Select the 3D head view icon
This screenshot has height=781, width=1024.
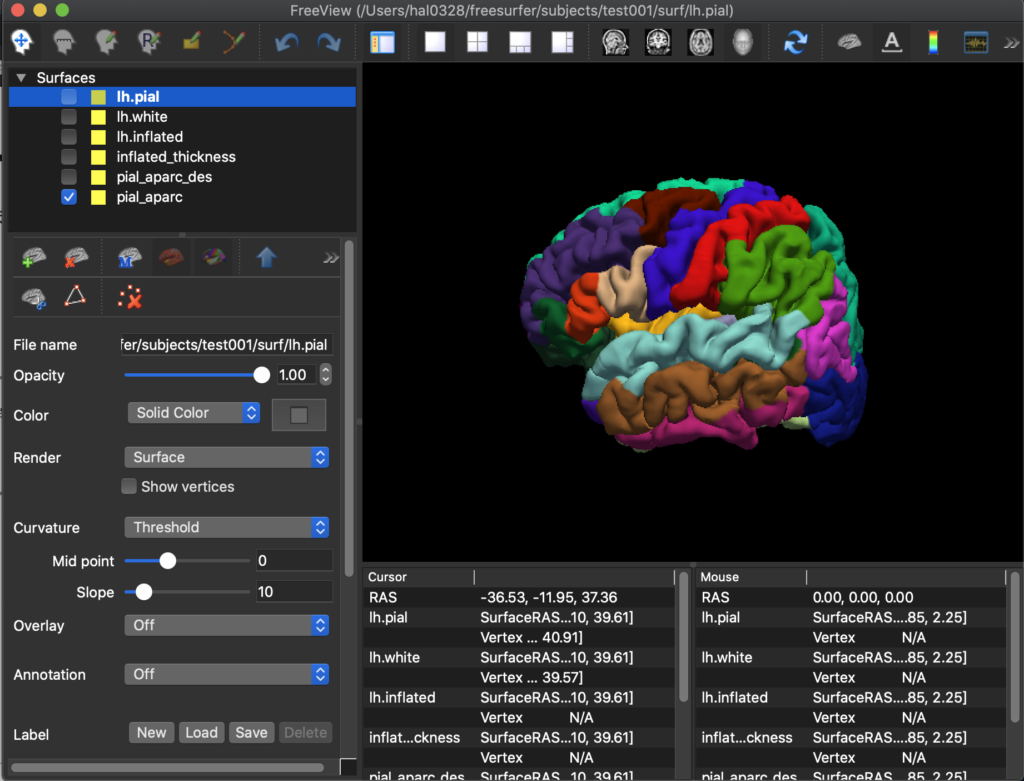pyautogui.click(x=741, y=42)
